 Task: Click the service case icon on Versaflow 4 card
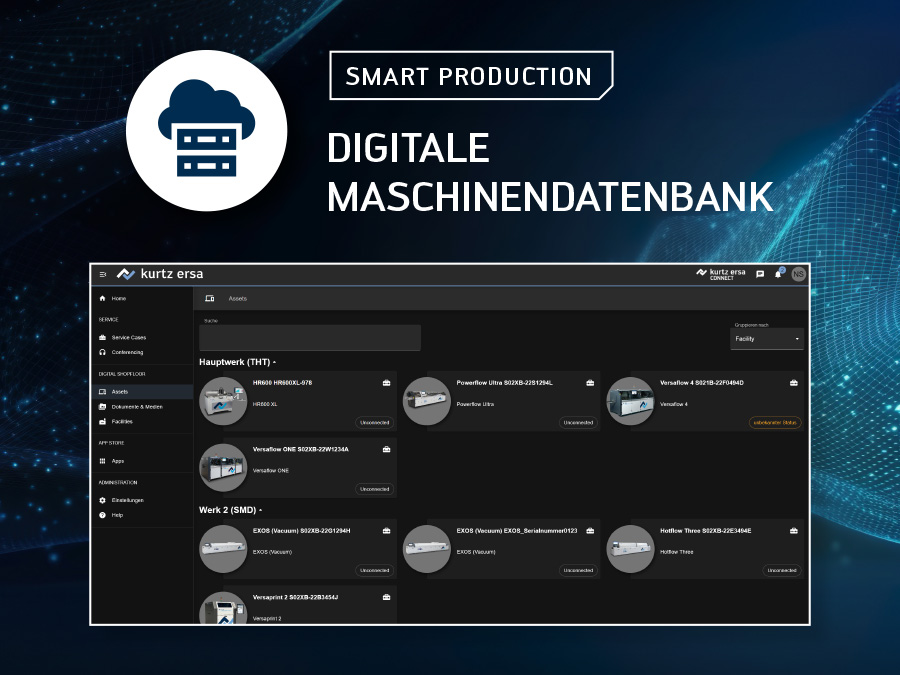click(794, 383)
